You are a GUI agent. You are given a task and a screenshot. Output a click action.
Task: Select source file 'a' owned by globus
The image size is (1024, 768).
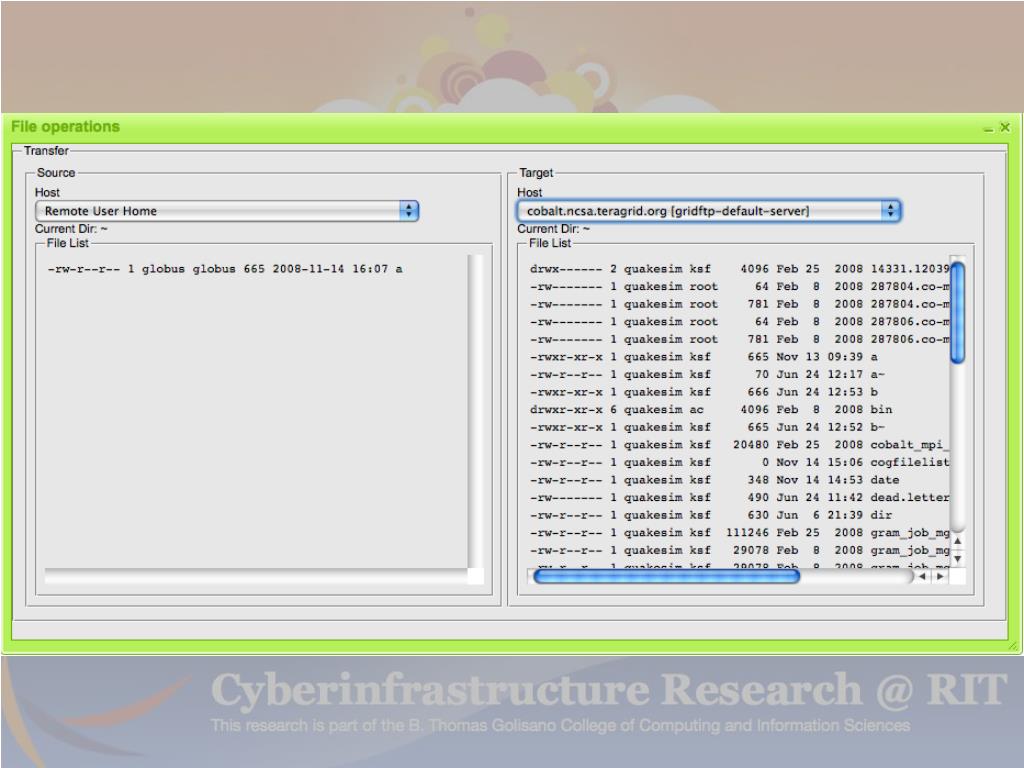pyautogui.click(x=225, y=269)
